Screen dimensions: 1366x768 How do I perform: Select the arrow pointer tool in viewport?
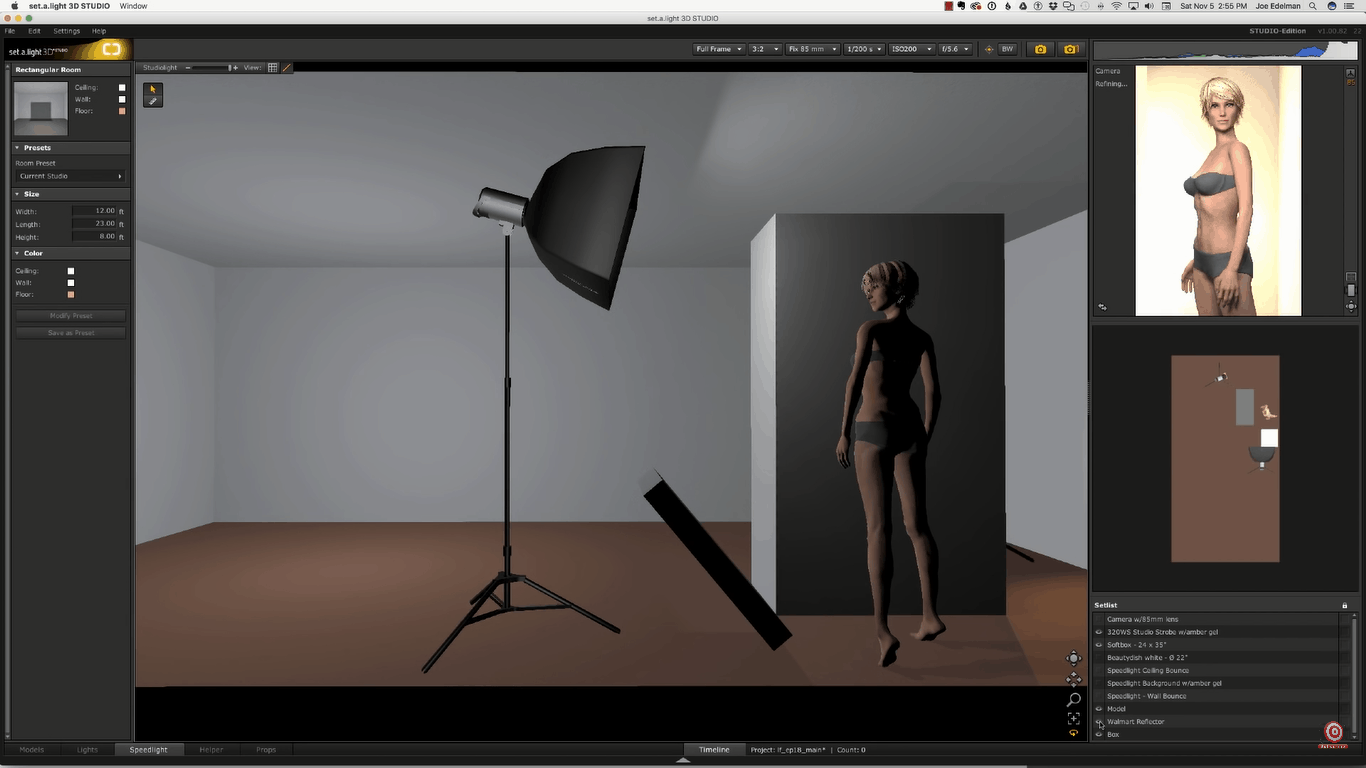[153, 89]
